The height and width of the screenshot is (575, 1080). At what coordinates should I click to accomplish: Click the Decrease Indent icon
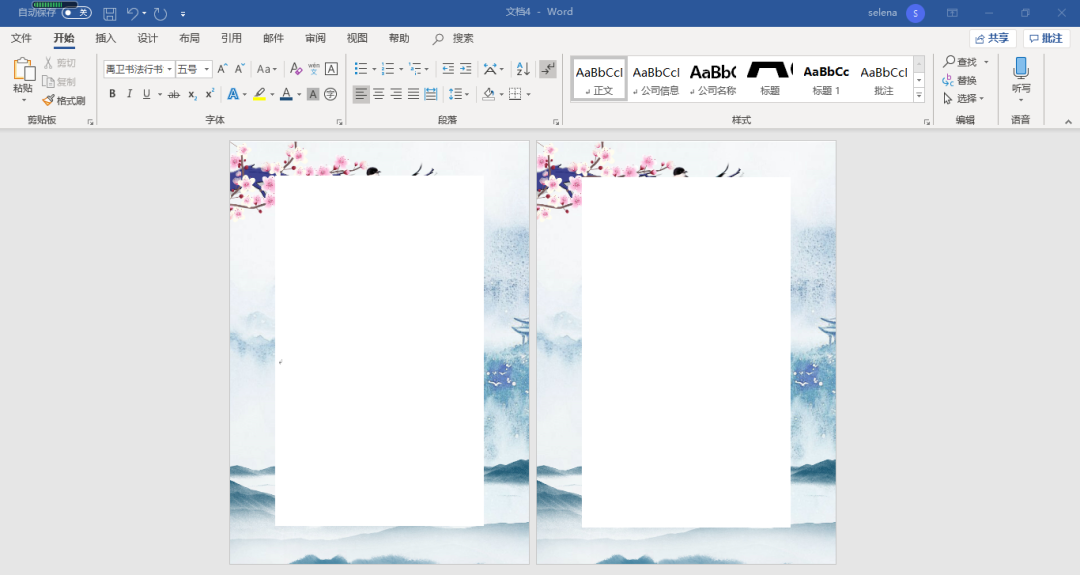[x=448, y=69]
